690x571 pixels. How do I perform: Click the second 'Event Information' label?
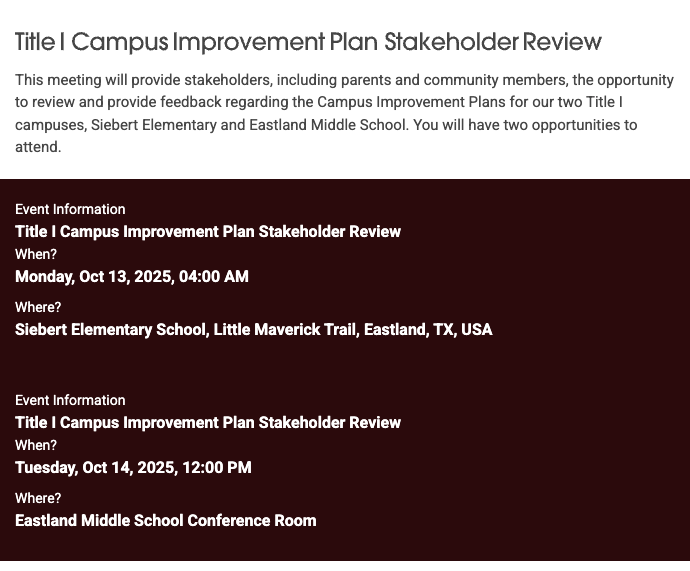tap(70, 400)
